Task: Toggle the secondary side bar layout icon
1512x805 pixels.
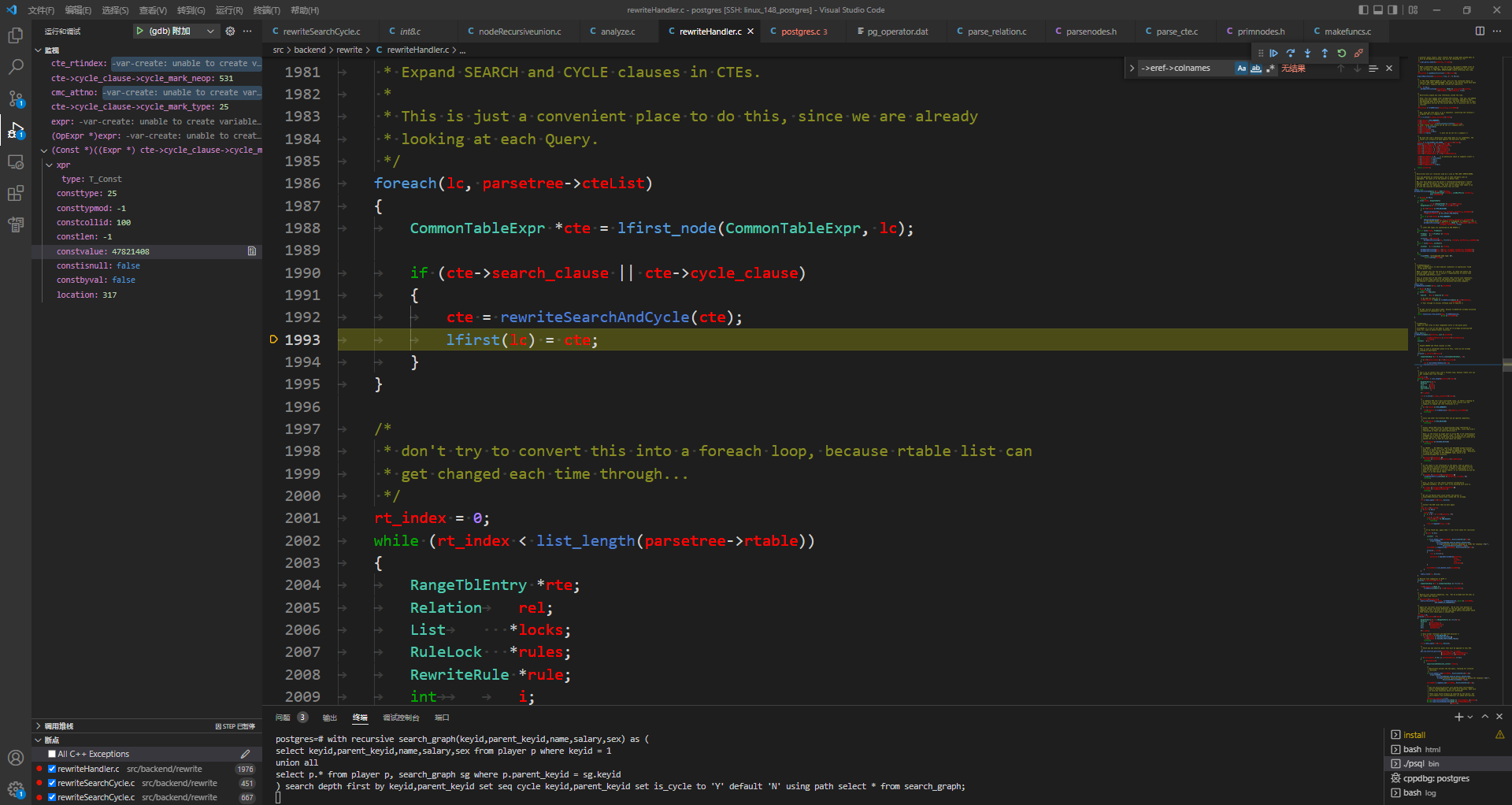Action: click(x=1392, y=10)
